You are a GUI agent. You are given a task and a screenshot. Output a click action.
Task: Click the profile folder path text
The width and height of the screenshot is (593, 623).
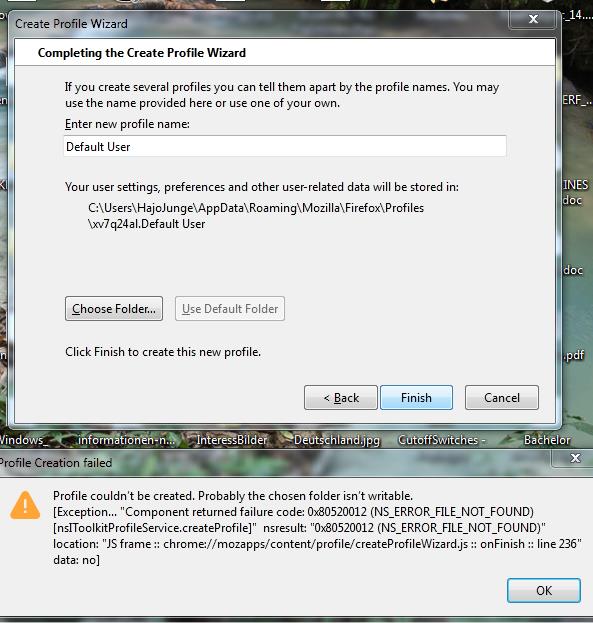click(256, 216)
